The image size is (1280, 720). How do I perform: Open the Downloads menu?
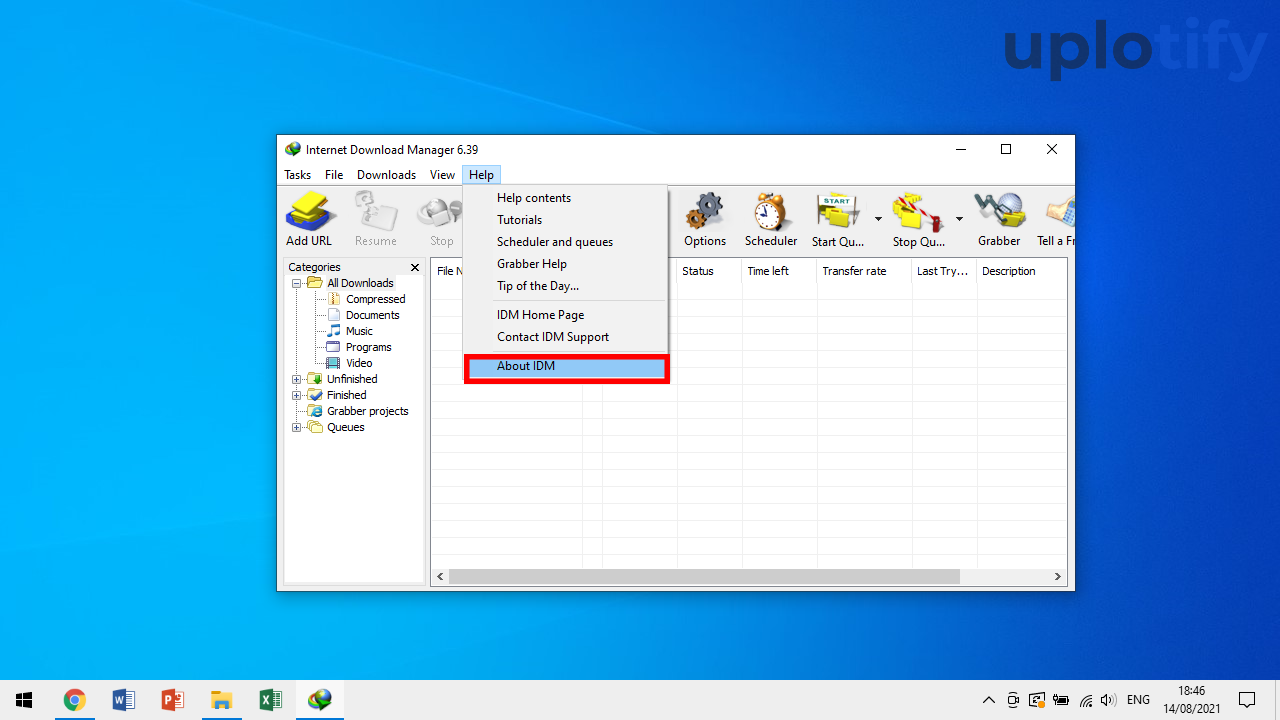click(386, 175)
